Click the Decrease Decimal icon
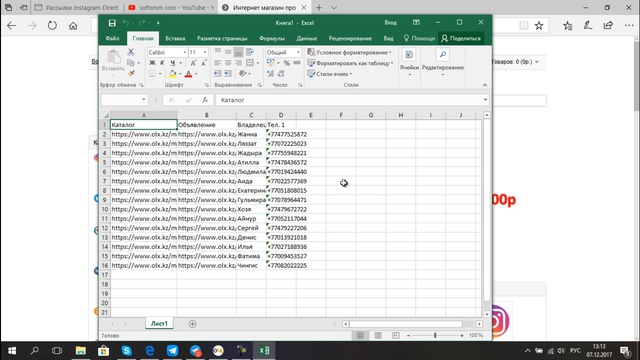This screenshot has width=640, height=360. click(x=281, y=73)
